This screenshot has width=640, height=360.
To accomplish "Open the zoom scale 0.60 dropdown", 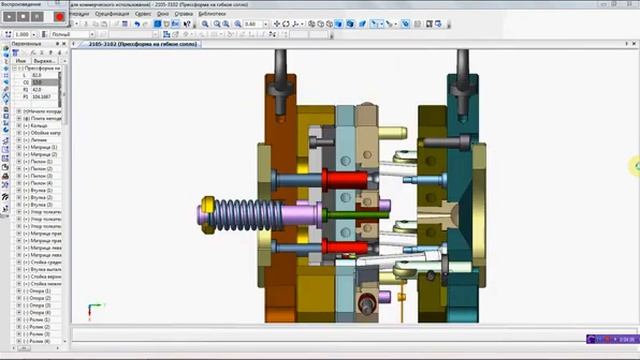I will tap(266, 24).
